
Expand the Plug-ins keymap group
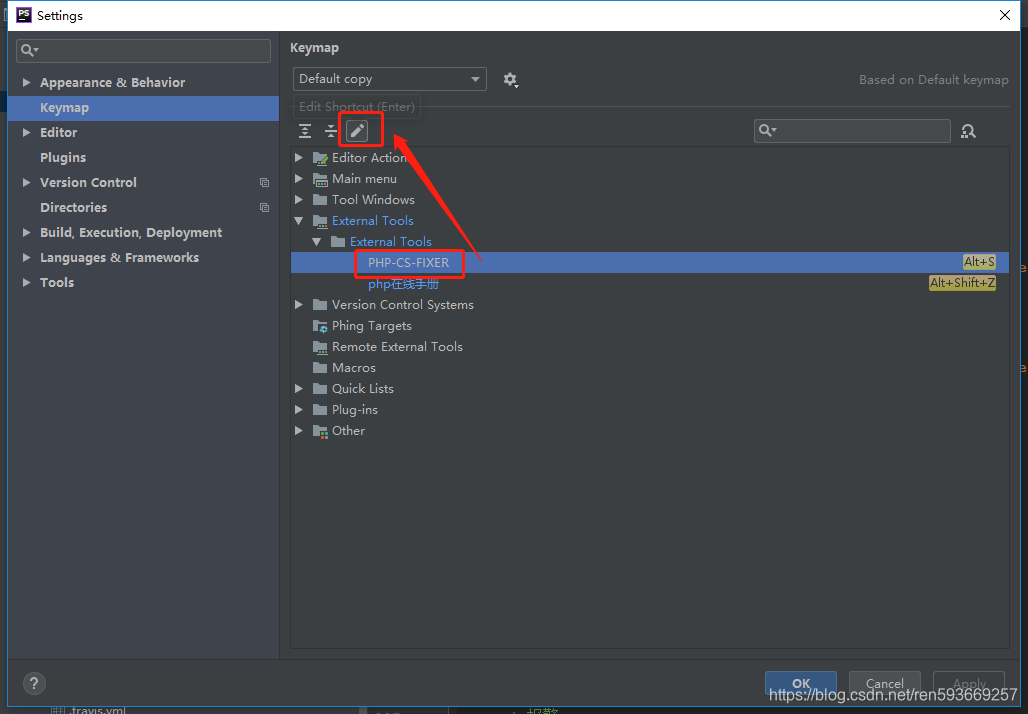point(299,409)
